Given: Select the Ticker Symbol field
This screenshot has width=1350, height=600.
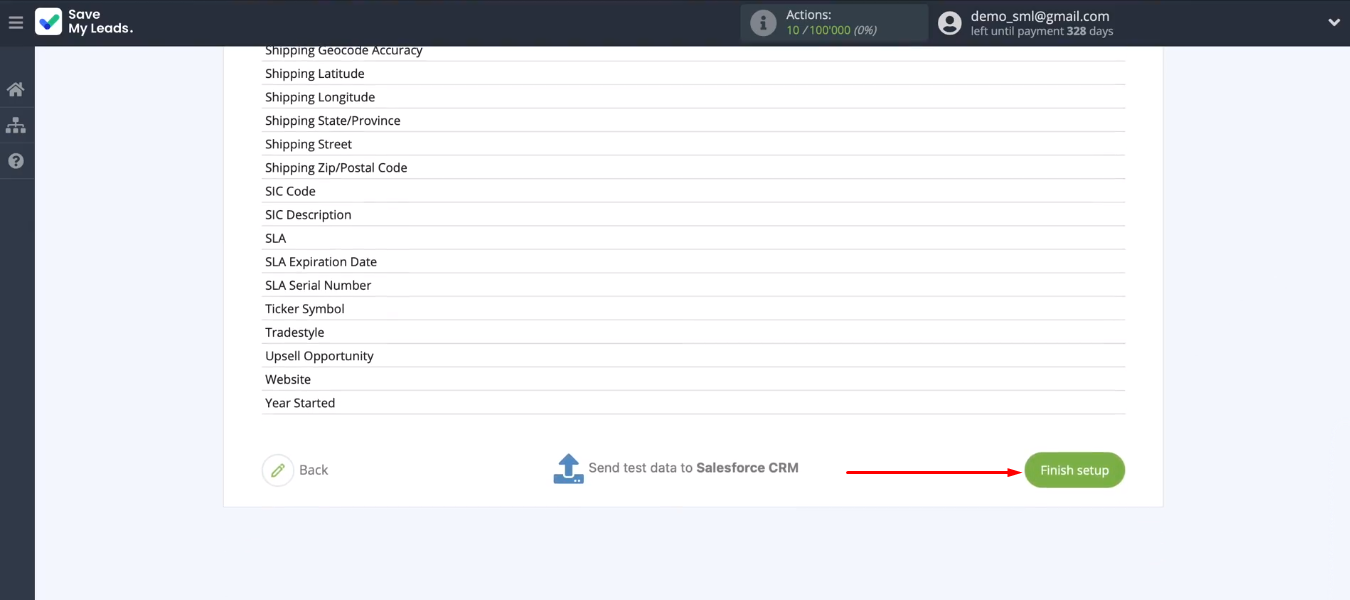Looking at the screenshot, I should point(693,309).
